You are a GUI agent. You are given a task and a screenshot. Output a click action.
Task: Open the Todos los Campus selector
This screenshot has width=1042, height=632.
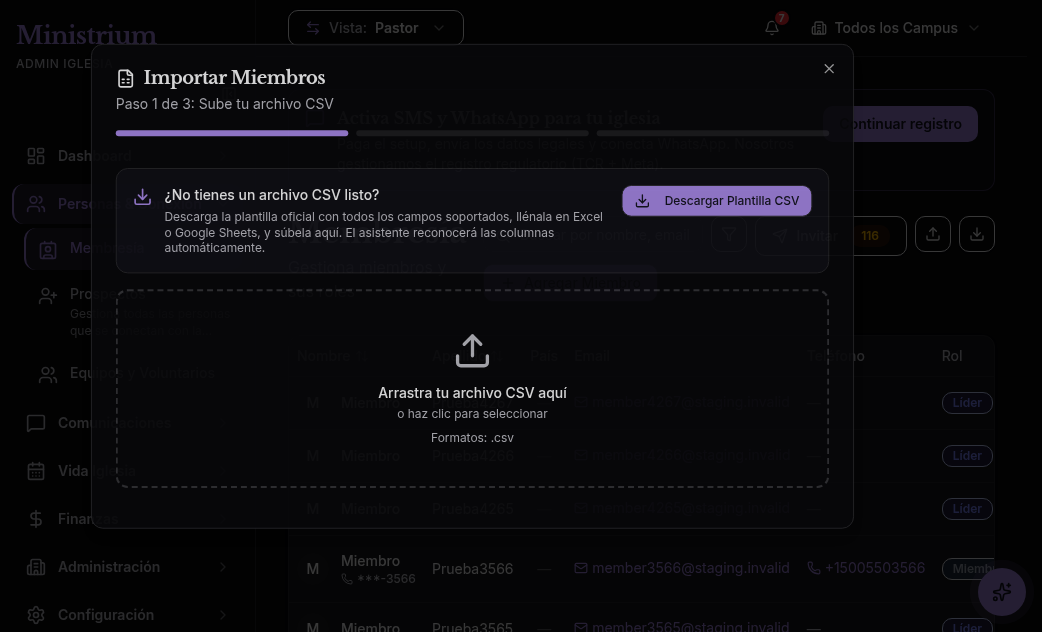(895, 28)
